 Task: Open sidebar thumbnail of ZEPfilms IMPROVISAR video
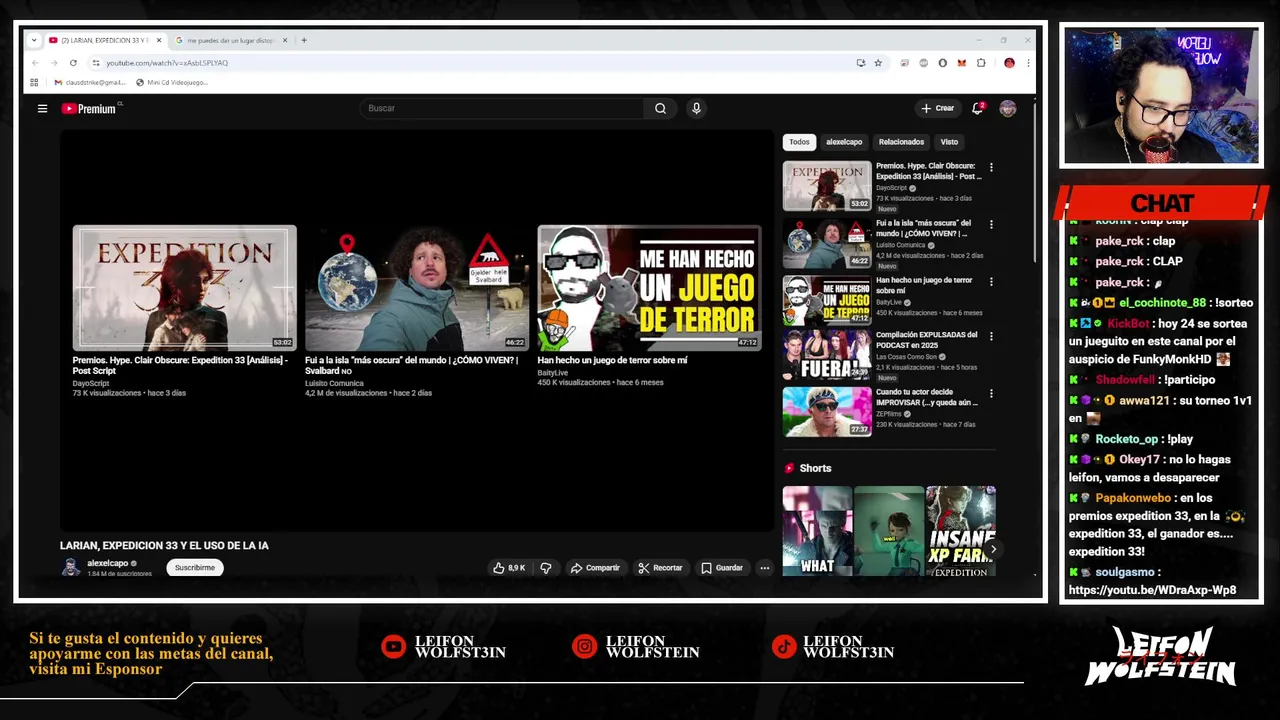[x=827, y=411]
